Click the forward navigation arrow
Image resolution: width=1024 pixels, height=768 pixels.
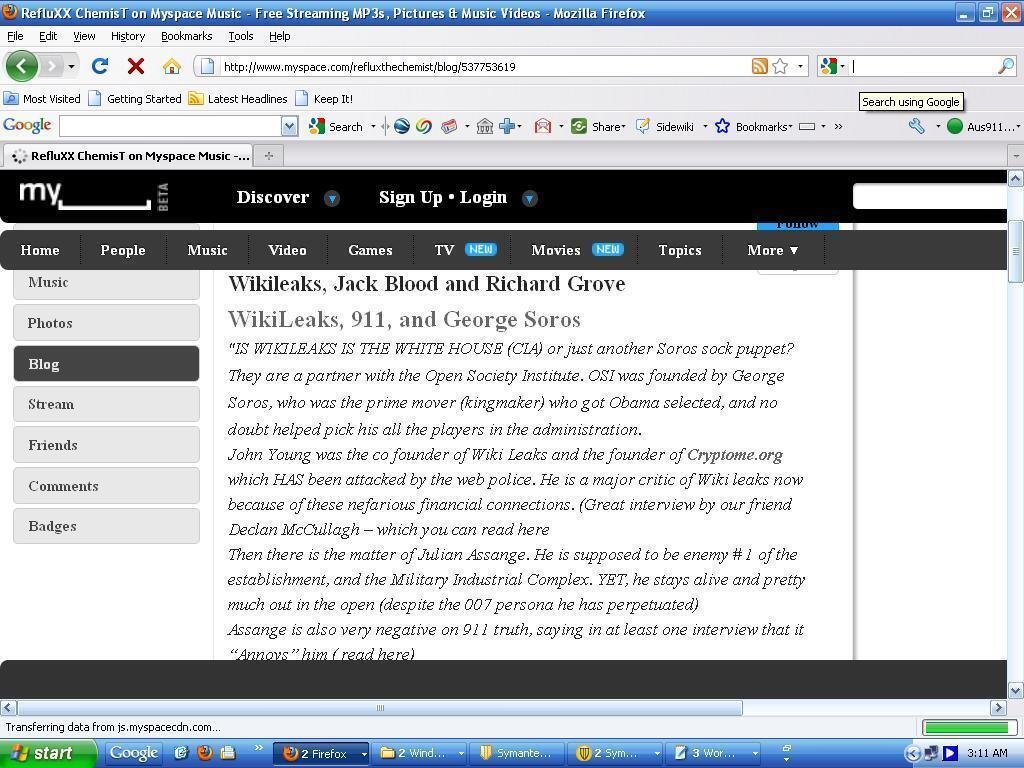[52, 66]
